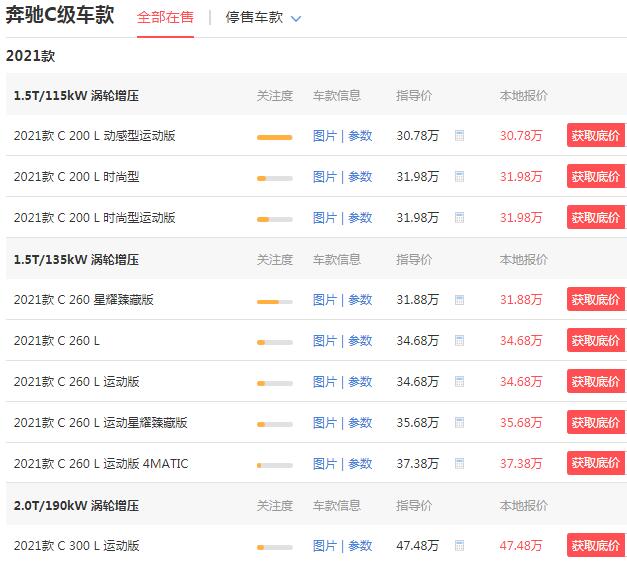627x564 pixels.
Task: Open price calculator for C 260 星耀臻藏版
Action: (x=459, y=300)
